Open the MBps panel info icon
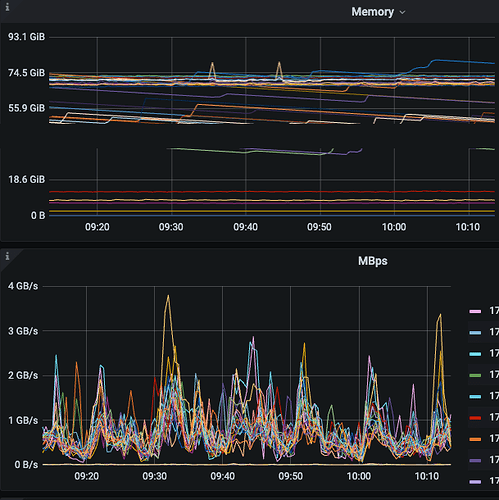This screenshot has width=499, height=500. tap(7, 256)
